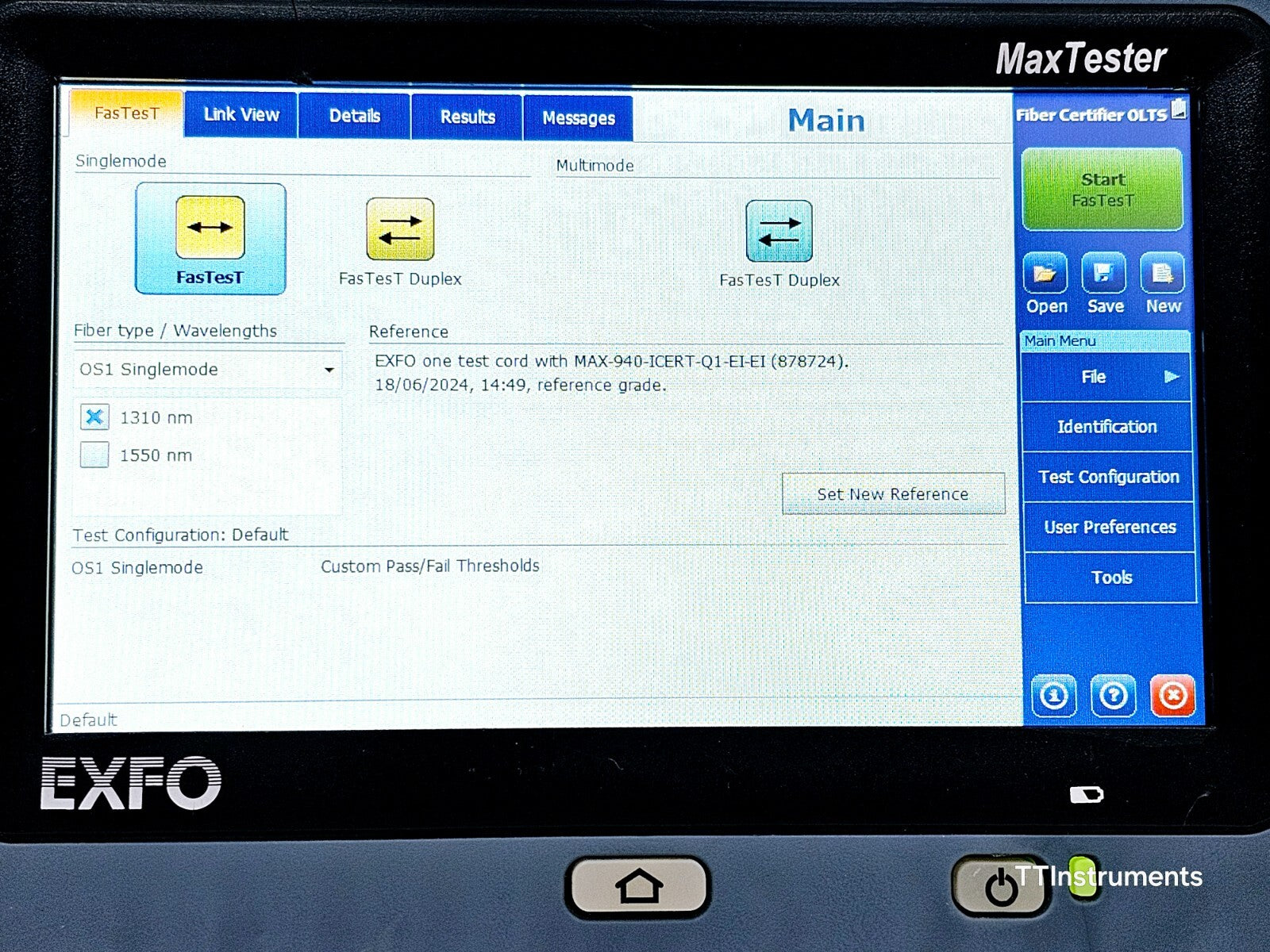Expand the File submenu arrow
This screenshot has height=952, width=1270.
(1171, 377)
